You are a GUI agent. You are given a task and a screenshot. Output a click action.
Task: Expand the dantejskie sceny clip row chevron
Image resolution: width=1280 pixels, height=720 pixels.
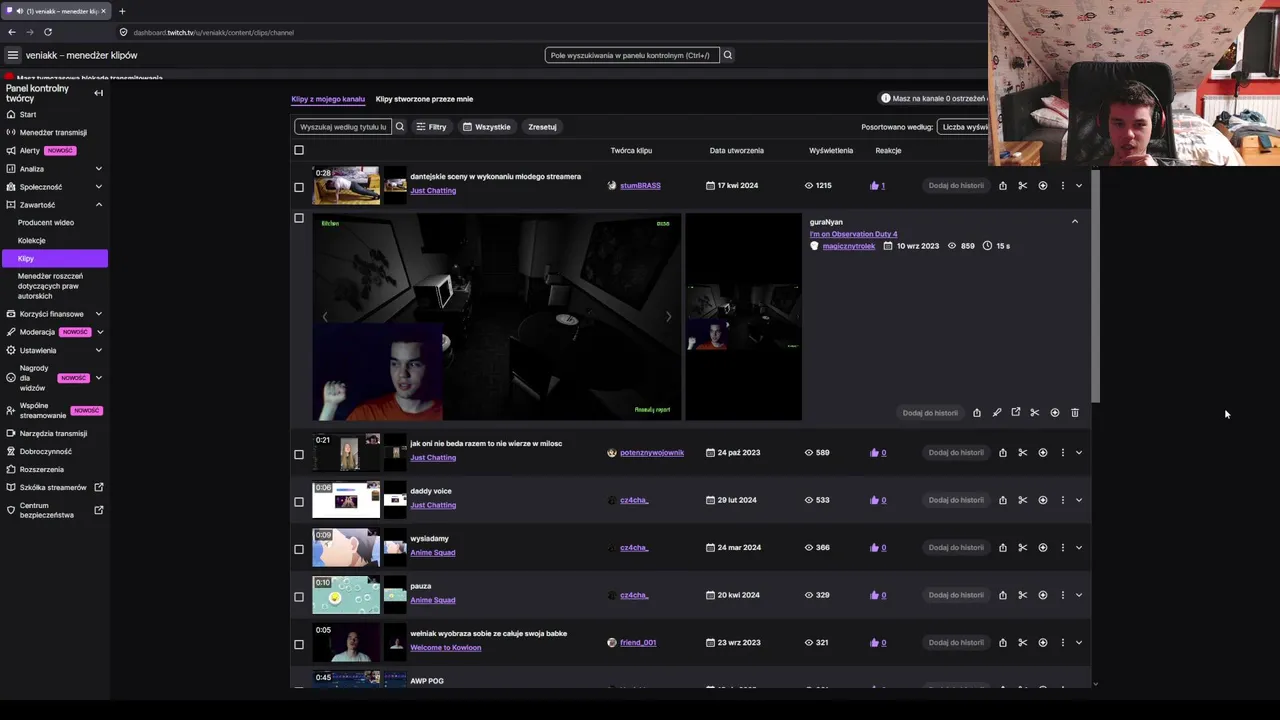[1078, 186]
